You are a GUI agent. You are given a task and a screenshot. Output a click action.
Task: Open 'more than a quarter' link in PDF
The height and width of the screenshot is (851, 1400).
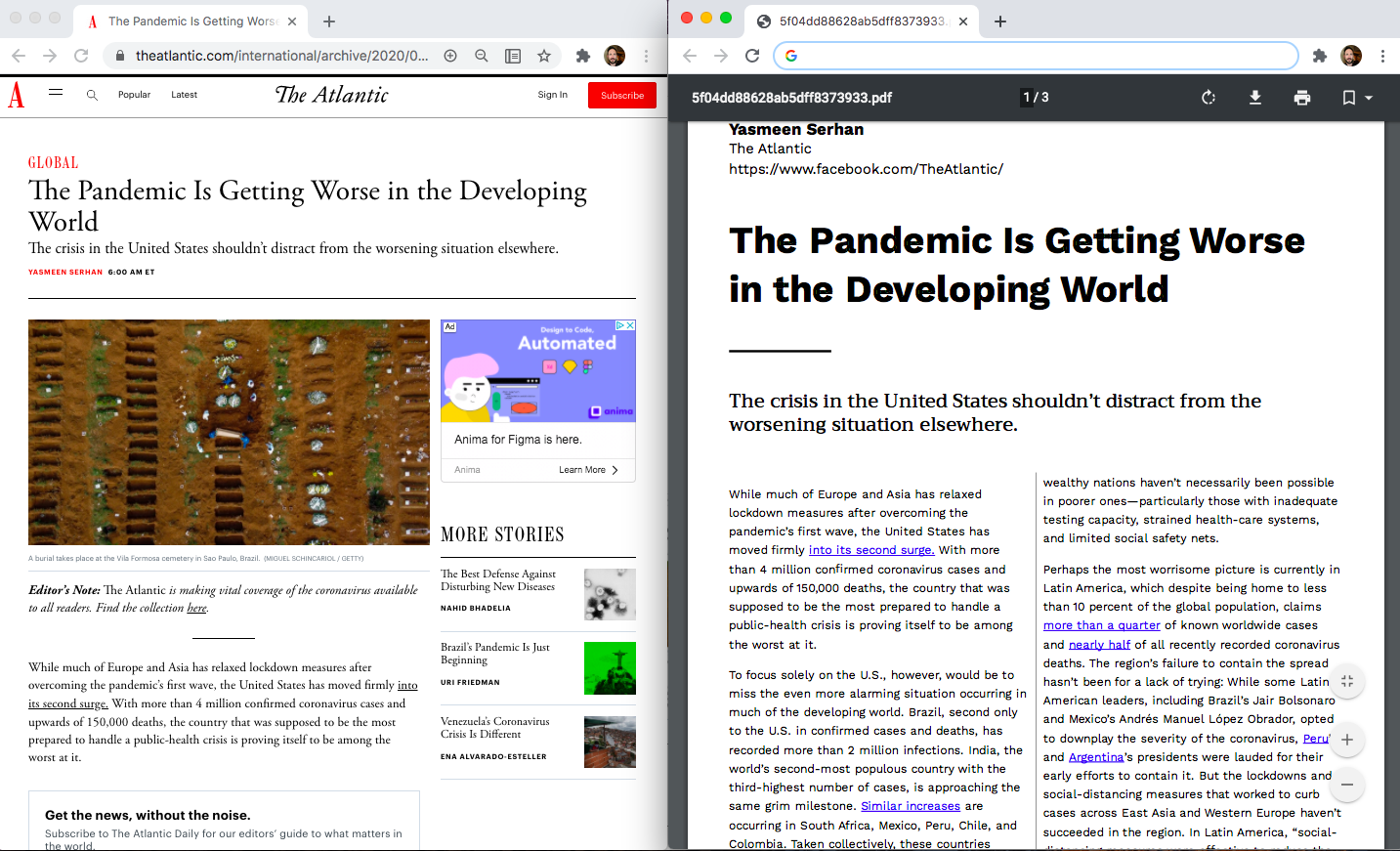(x=1102, y=625)
